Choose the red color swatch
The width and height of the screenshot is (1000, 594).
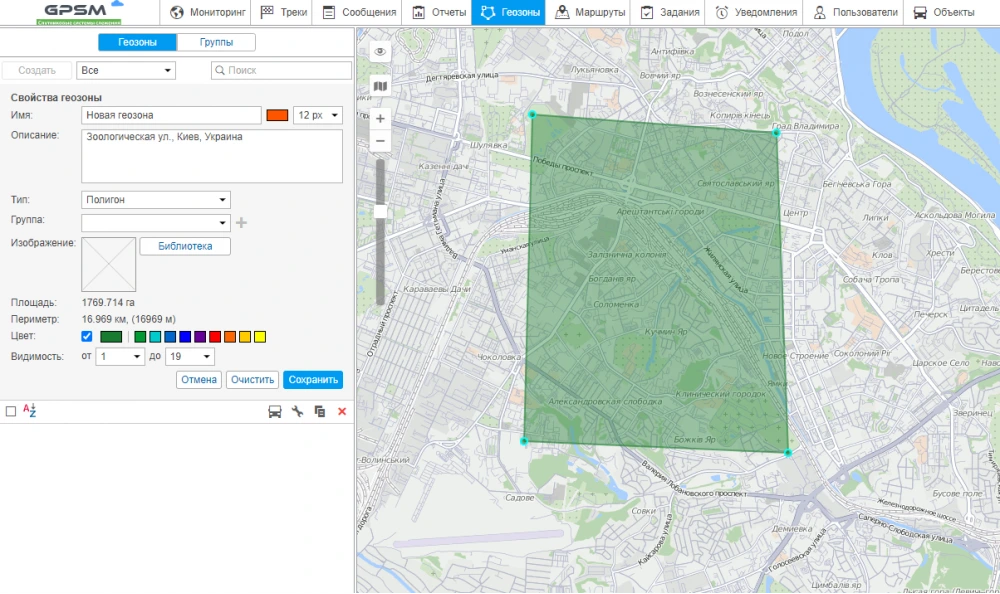[215, 337]
